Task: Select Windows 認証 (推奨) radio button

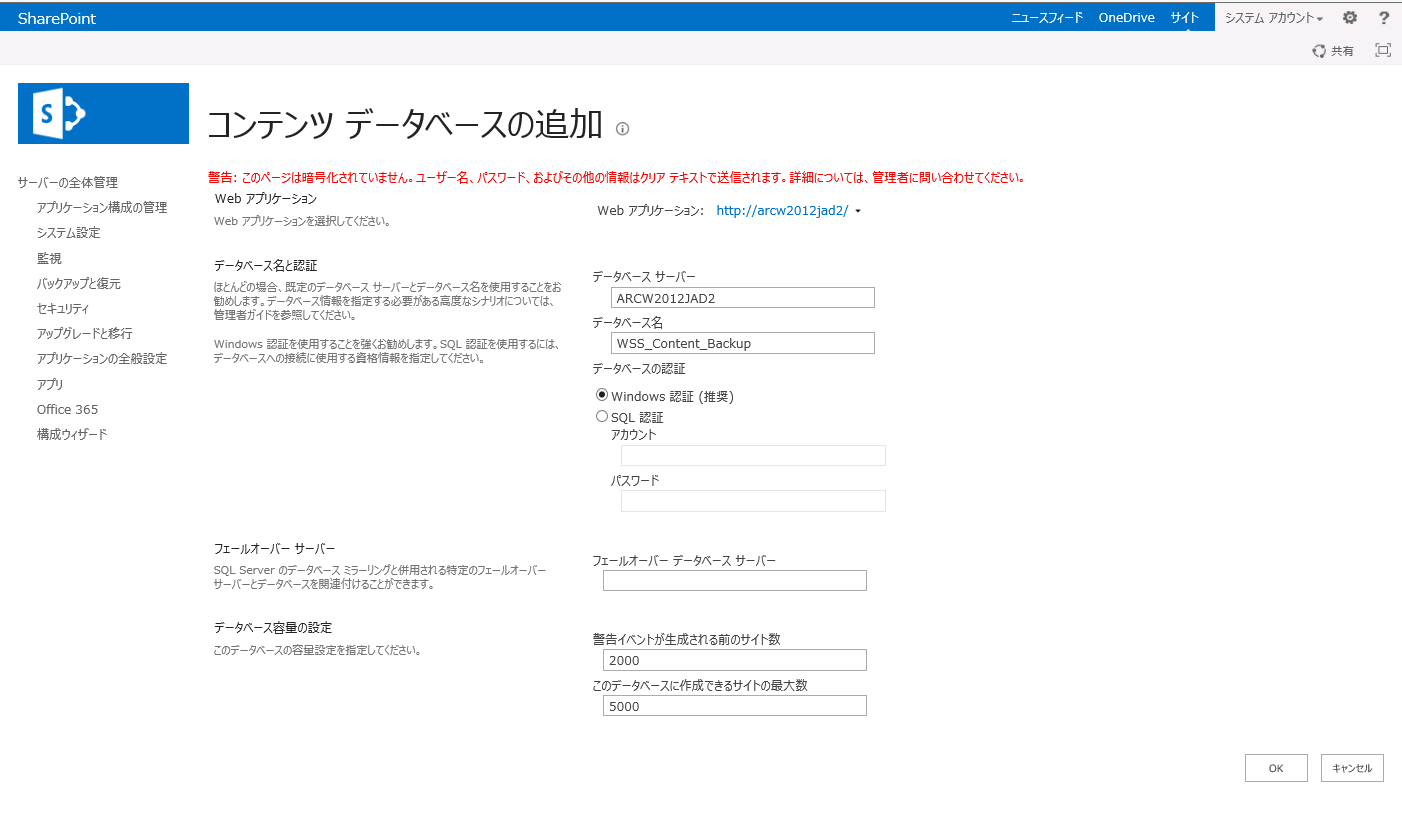Action: tap(602, 395)
